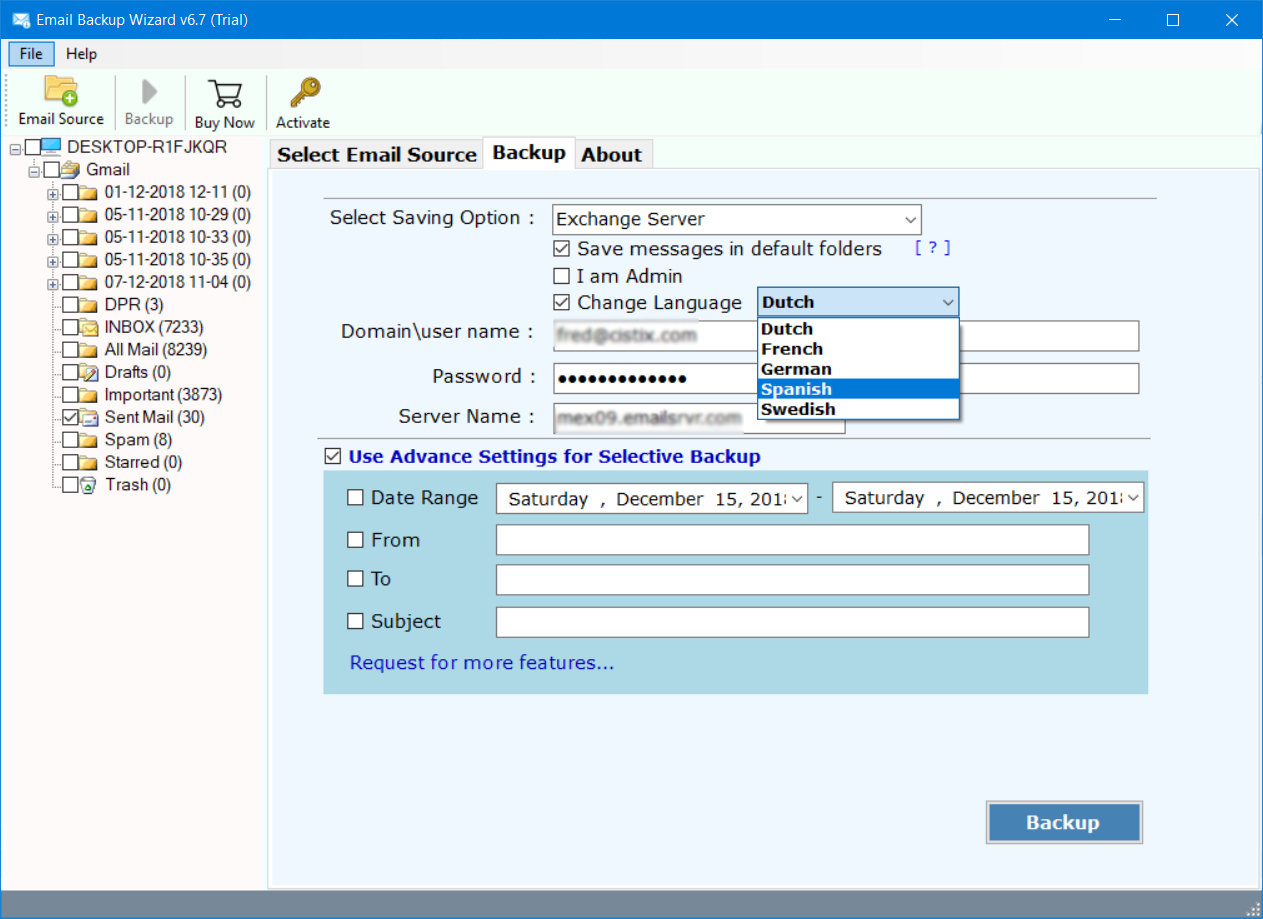1263x919 pixels.
Task: Uncheck Use Advance Settings for Selective Backup
Action: 332,456
